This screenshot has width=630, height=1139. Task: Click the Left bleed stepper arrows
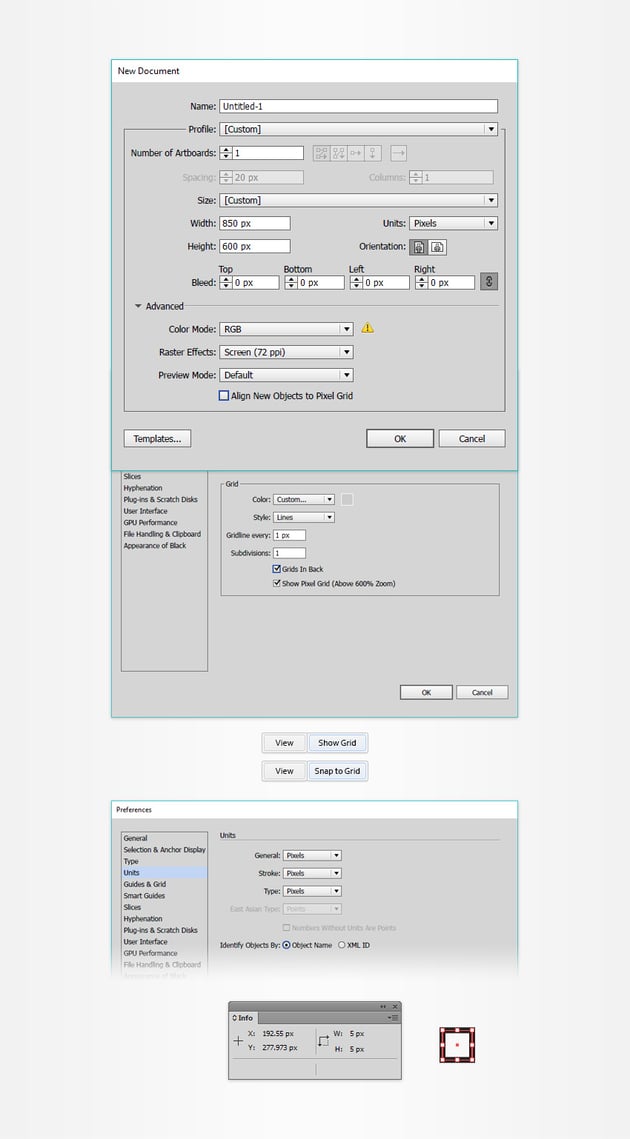tap(357, 283)
